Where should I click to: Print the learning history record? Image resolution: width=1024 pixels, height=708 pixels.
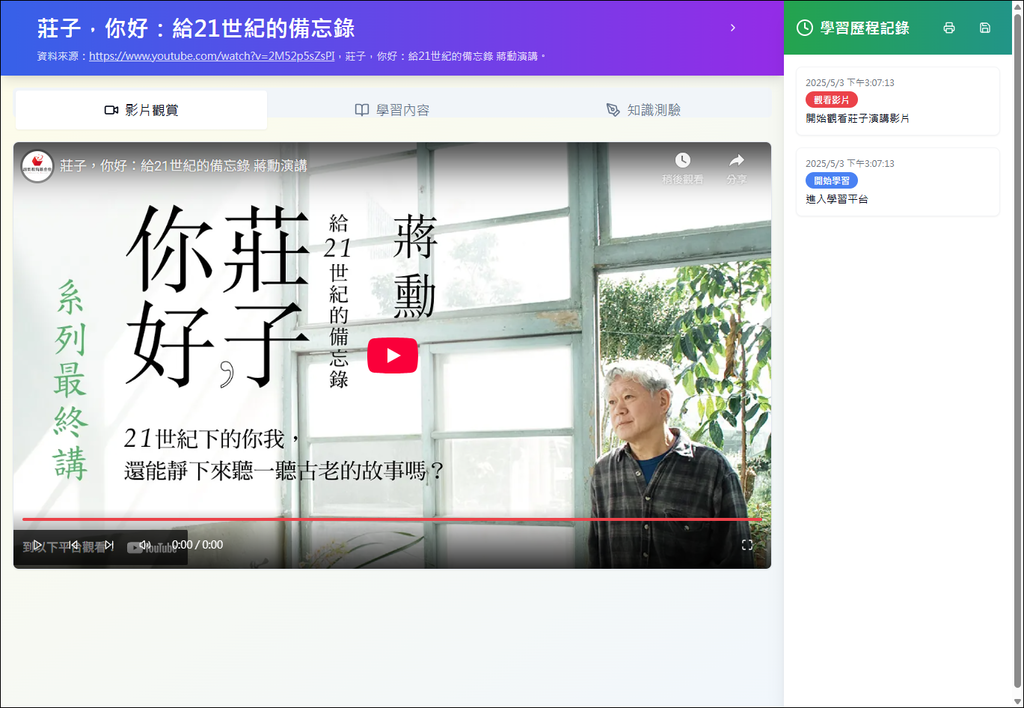[949, 27]
